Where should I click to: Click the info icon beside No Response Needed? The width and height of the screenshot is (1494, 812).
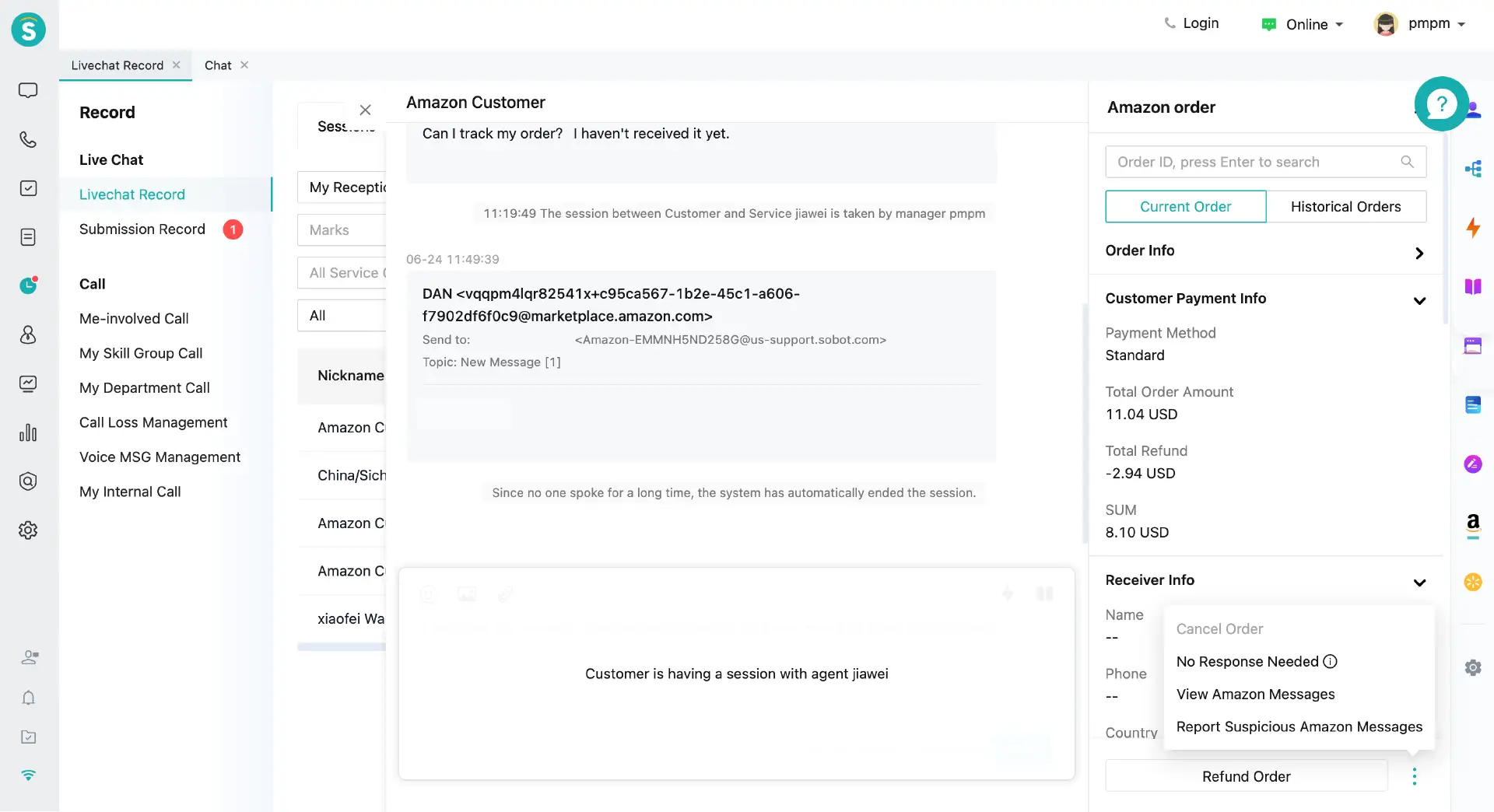[x=1331, y=662]
